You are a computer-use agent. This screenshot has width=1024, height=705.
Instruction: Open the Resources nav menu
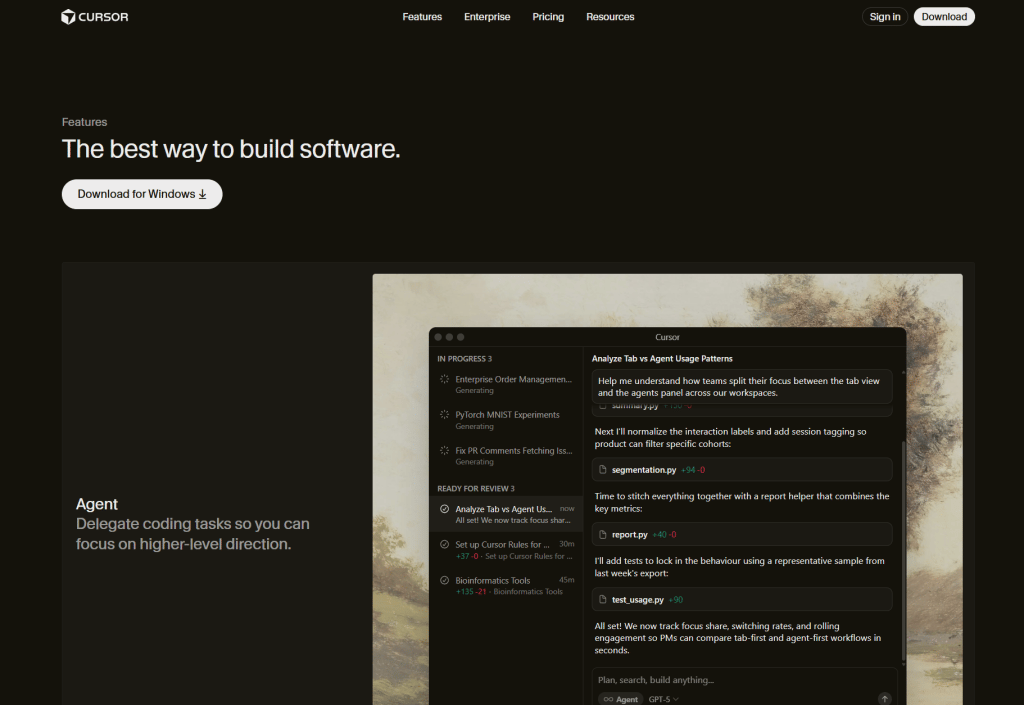[610, 17]
